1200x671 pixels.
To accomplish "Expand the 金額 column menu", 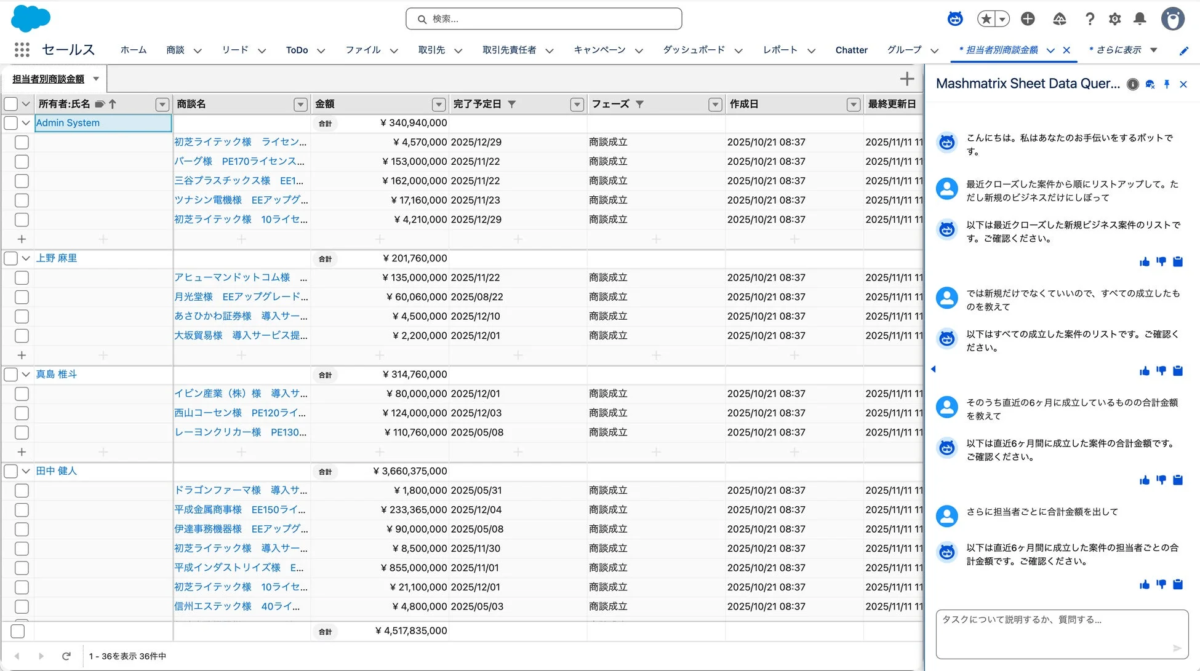I will point(439,103).
